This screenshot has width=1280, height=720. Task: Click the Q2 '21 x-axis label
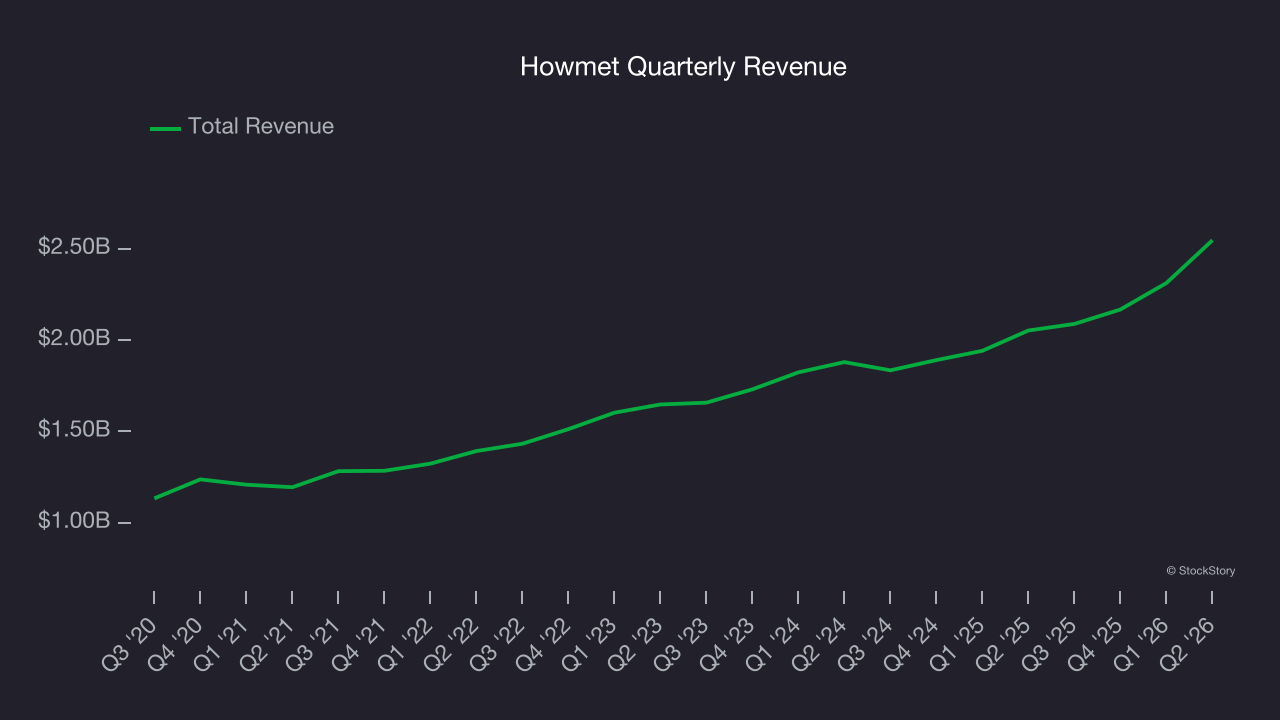(268, 644)
